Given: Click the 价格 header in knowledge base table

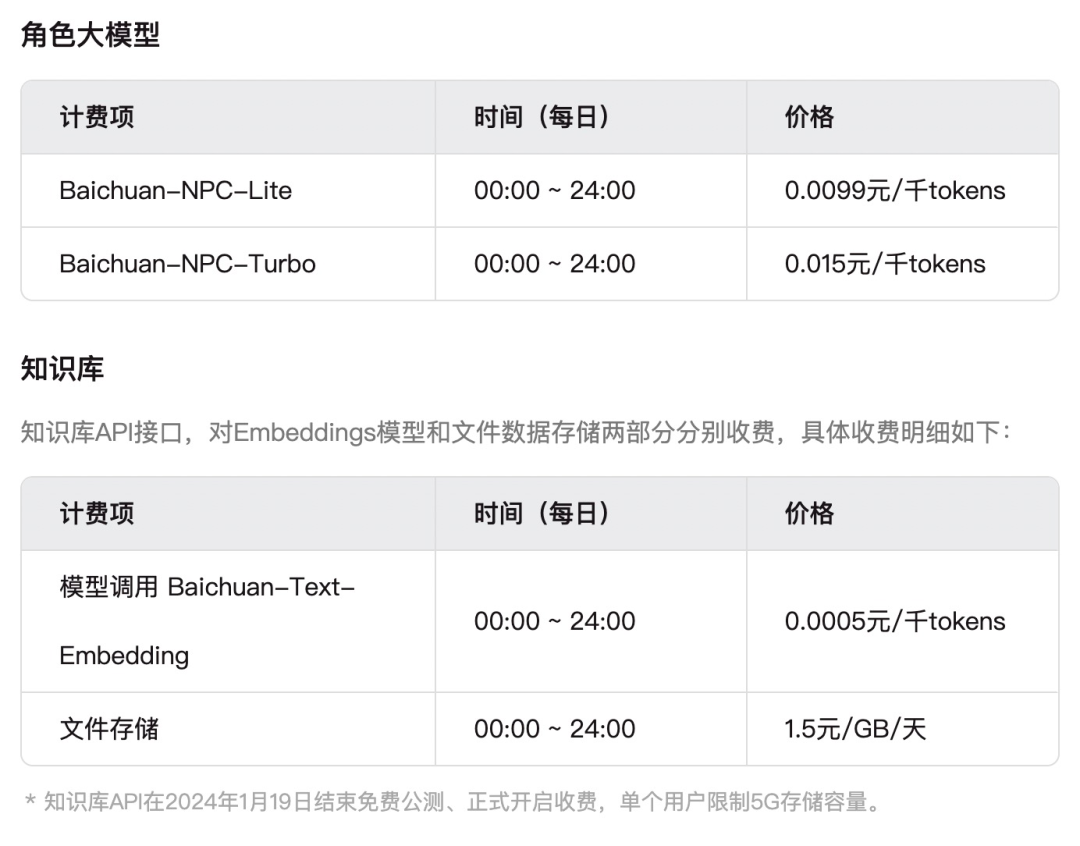Looking at the screenshot, I should tap(902, 513).
